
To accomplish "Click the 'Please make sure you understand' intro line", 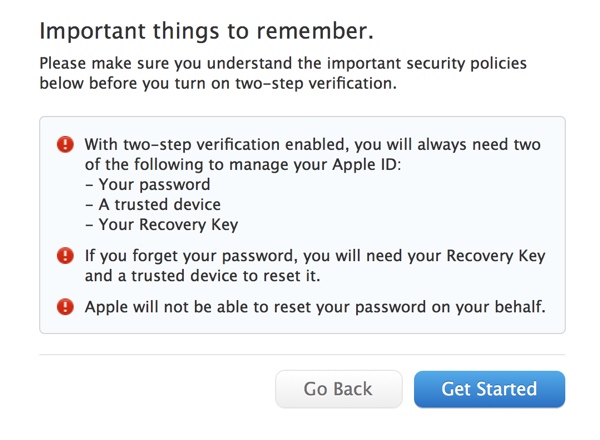I will point(282,64).
